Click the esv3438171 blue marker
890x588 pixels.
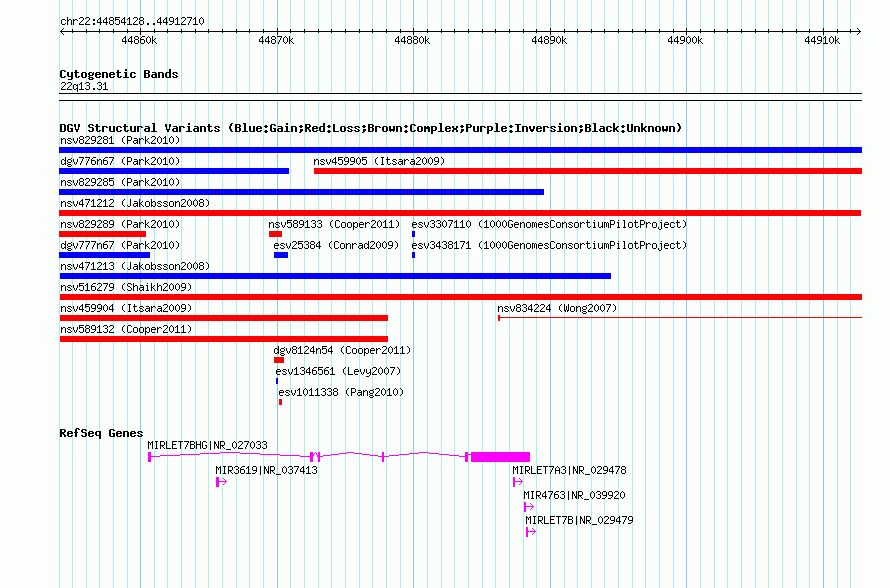pos(413,255)
